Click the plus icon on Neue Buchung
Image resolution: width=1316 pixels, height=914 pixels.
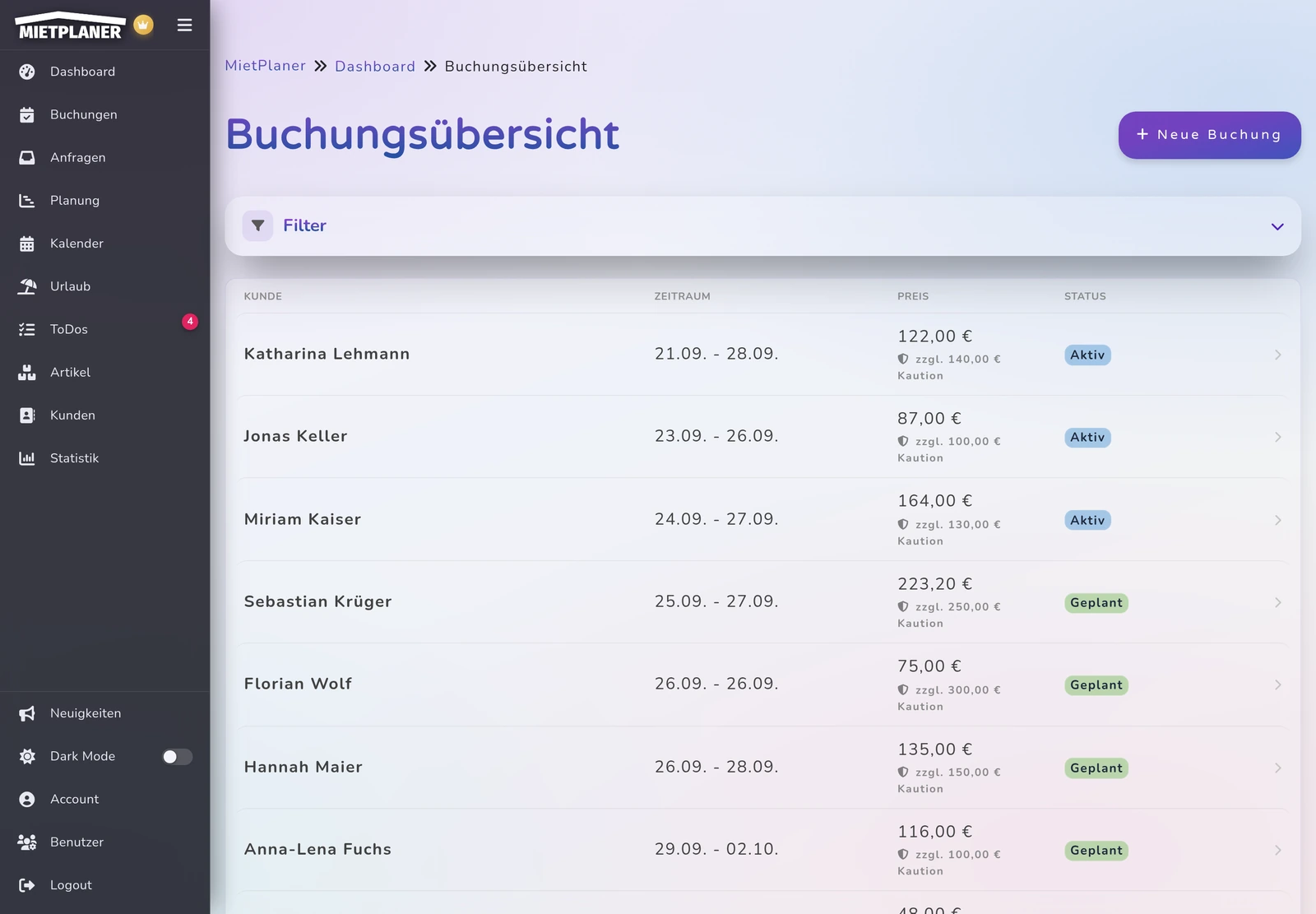(1142, 134)
